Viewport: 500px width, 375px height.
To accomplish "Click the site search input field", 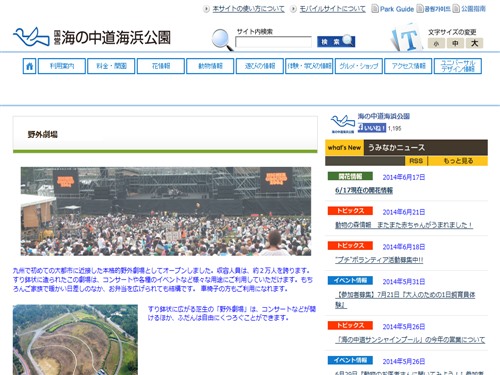I will pos(273,42).
